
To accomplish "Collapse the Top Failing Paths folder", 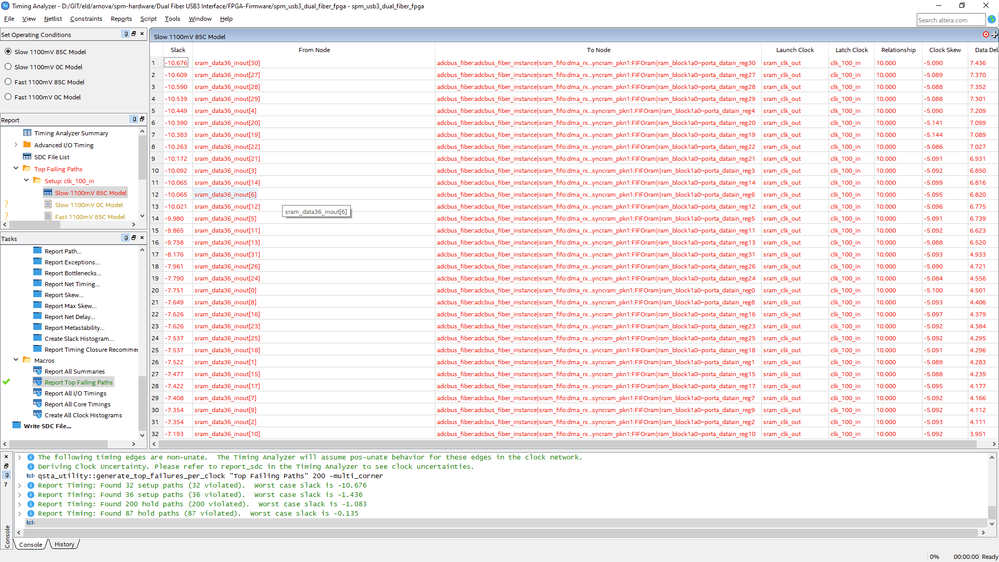I will (15, 169).
